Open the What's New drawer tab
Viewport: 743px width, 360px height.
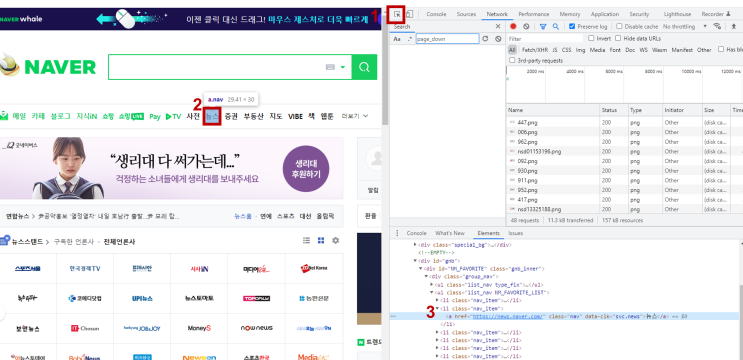[450, 233]
